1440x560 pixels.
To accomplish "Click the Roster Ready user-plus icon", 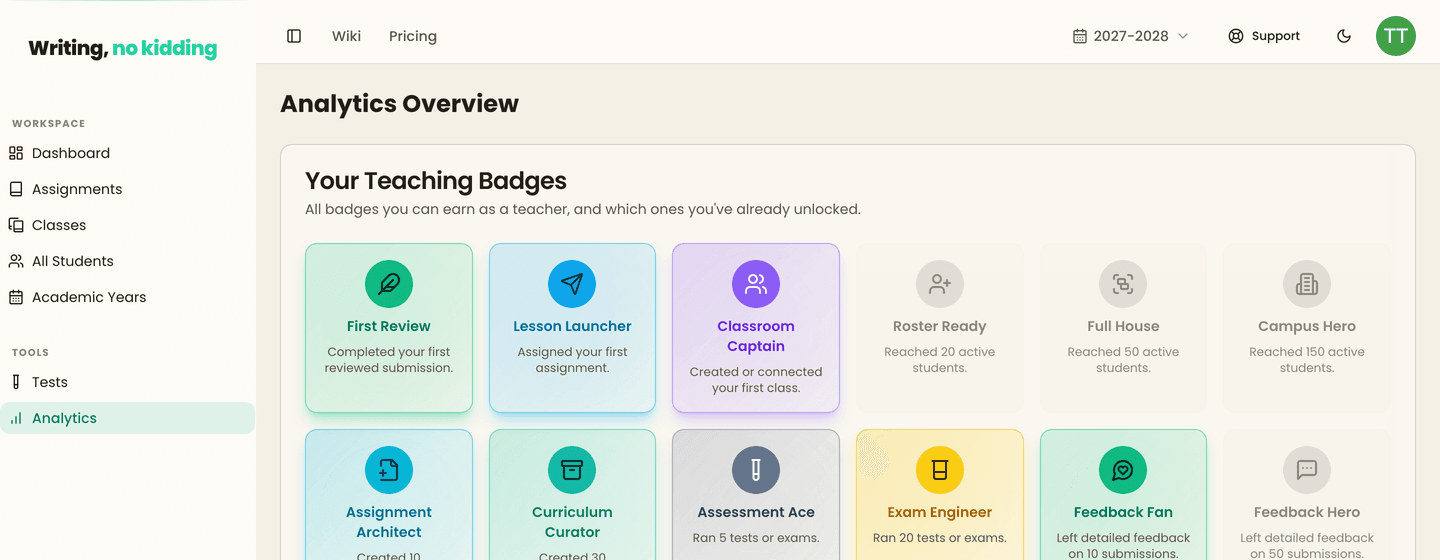I will pos(940,284).
